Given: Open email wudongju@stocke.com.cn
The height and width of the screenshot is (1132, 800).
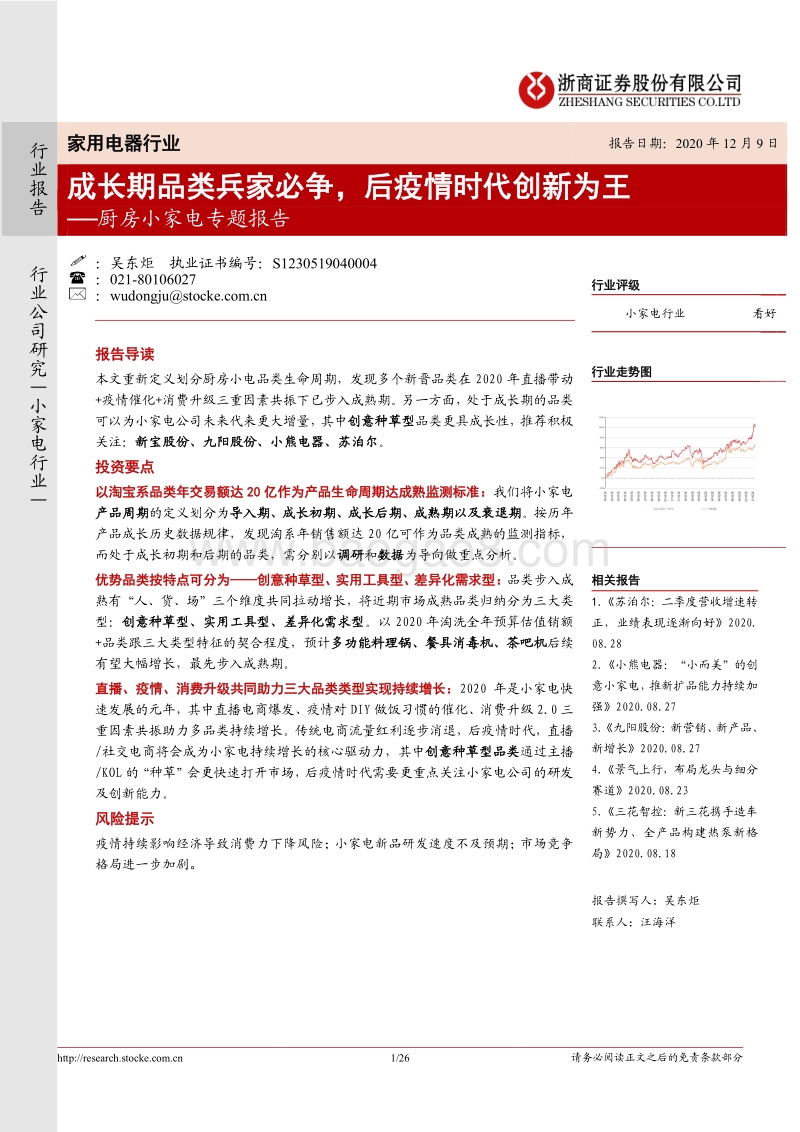Looking at the screenshot, I should pyautogui.click(x=188, y=296).
